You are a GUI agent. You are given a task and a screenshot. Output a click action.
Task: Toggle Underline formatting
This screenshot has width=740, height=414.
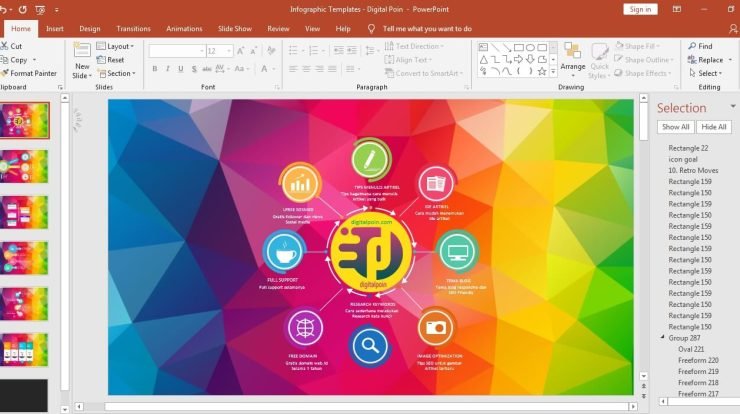[x=181, y=69]
